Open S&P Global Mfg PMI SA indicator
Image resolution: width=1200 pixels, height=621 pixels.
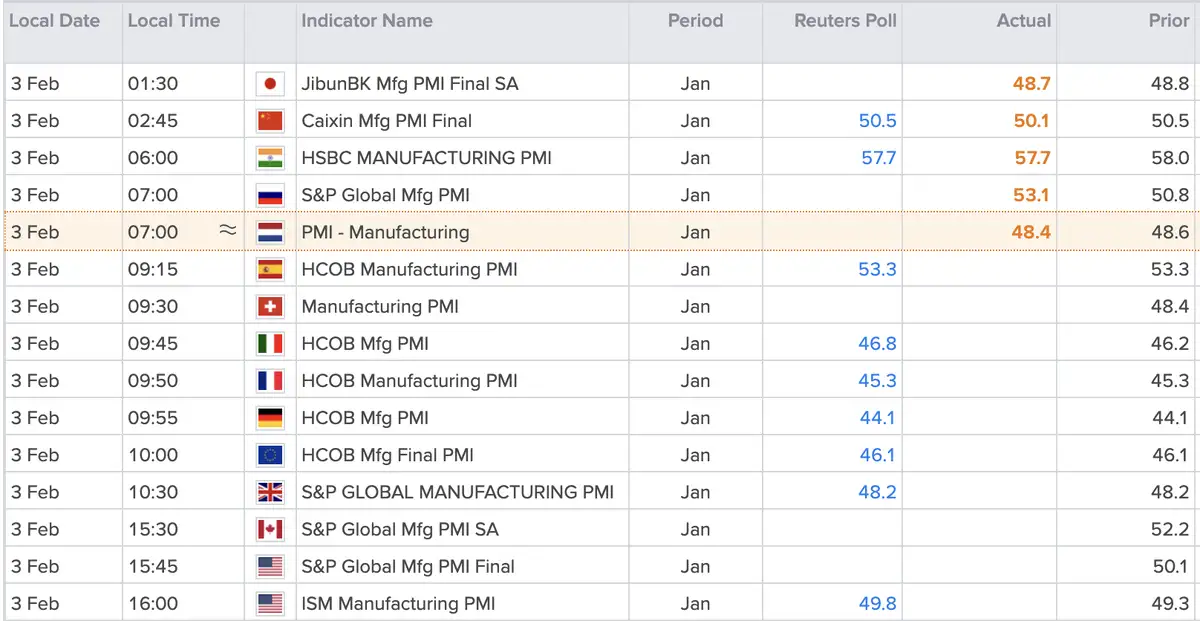pos(400,529)
